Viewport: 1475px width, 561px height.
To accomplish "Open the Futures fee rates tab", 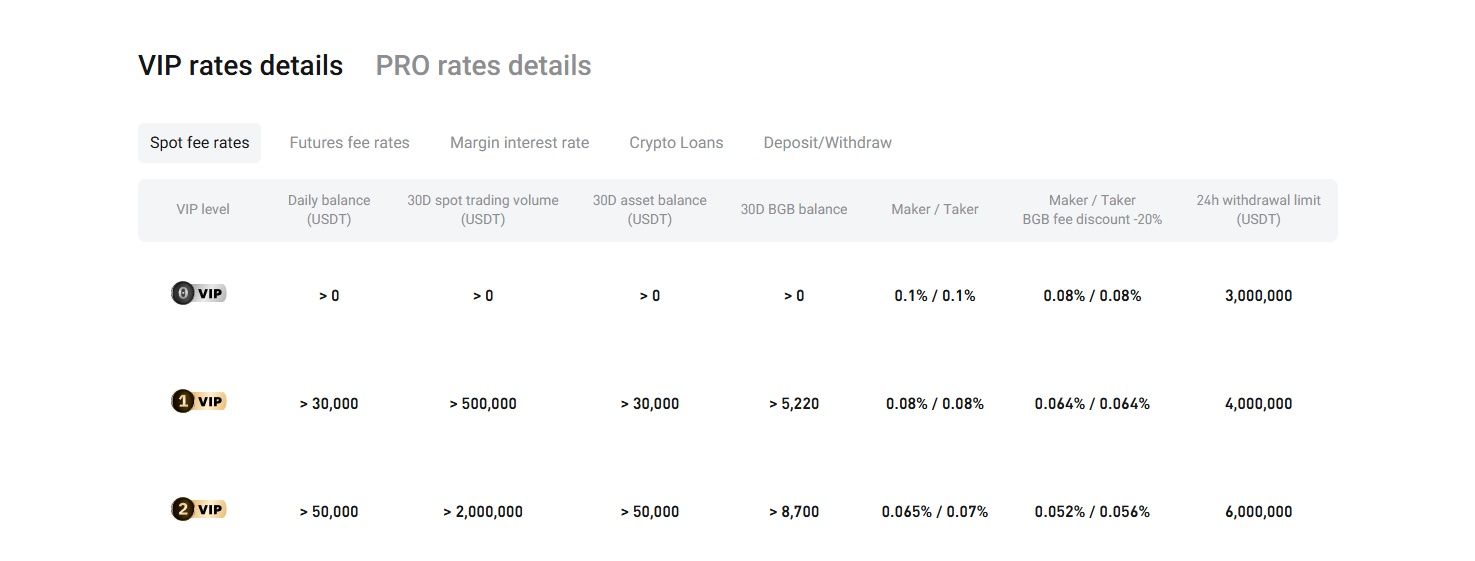I will coord(349,143).
